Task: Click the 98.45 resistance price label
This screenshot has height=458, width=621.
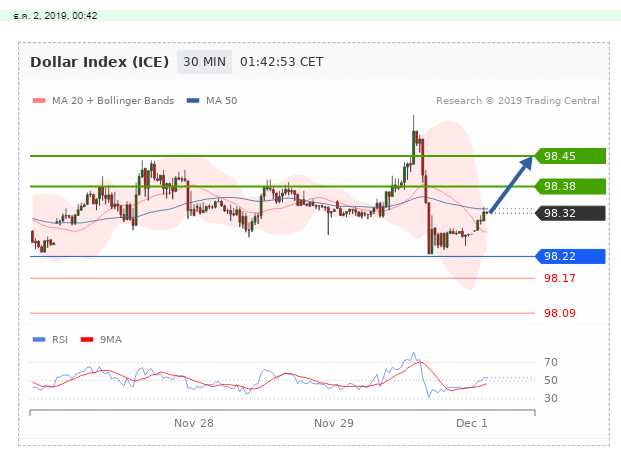Action: point(570,156)
